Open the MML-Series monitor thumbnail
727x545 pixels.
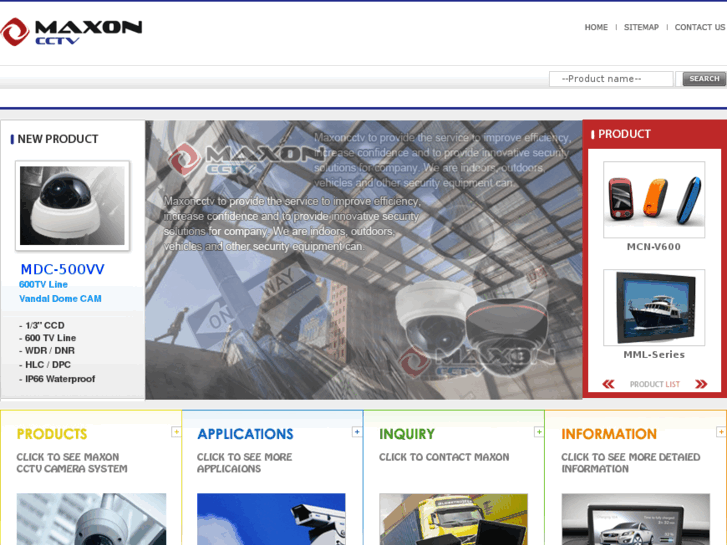[654, 307]
